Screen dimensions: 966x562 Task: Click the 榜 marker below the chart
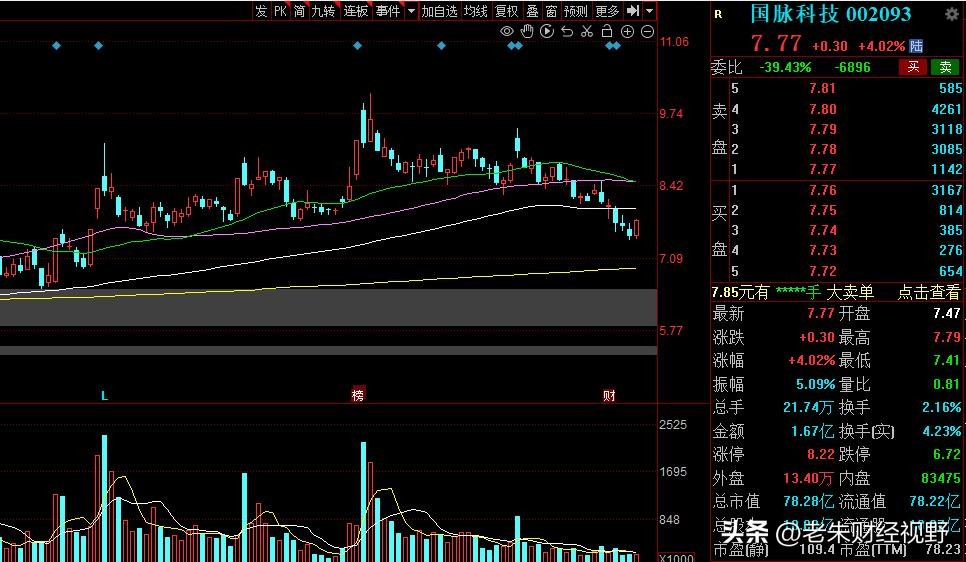pos(357,396)
